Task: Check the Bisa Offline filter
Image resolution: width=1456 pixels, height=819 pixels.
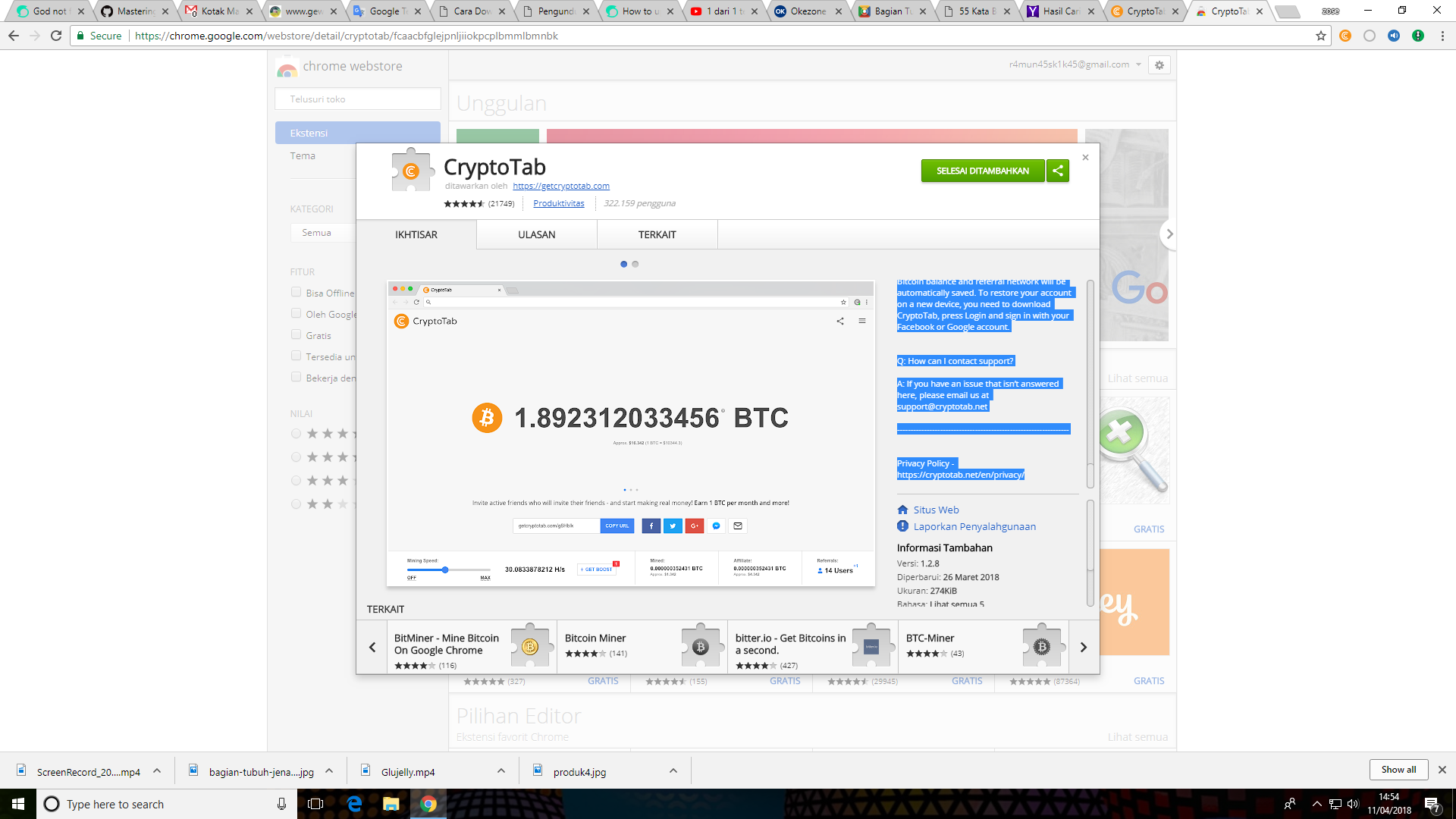Action: [296, 291]
